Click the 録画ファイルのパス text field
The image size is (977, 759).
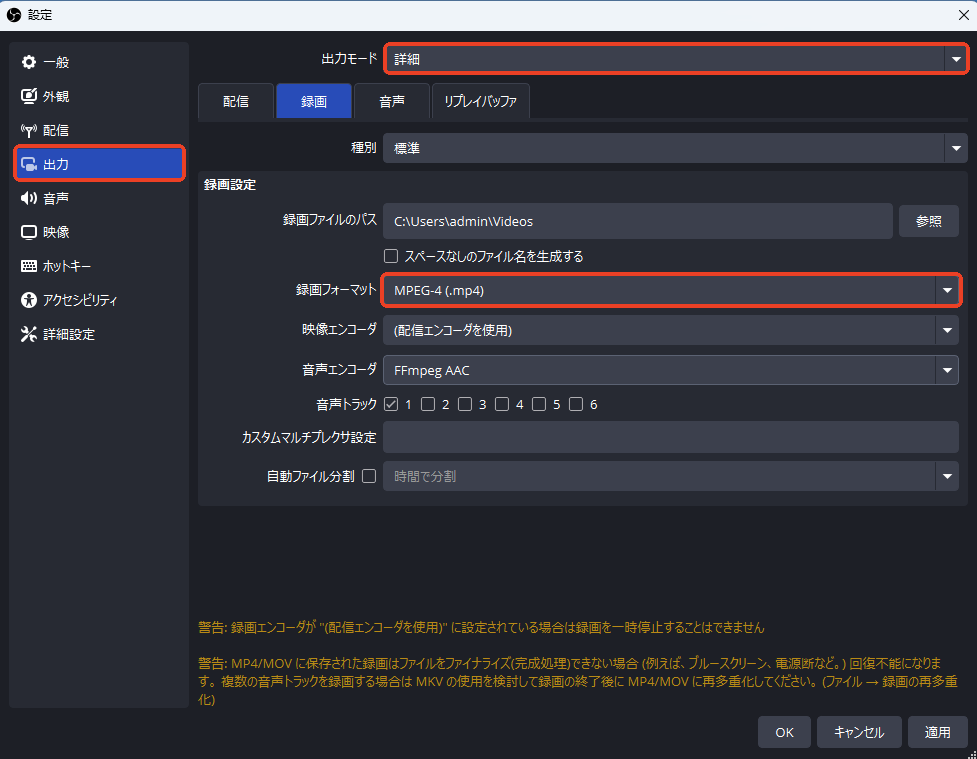(637, 221)
